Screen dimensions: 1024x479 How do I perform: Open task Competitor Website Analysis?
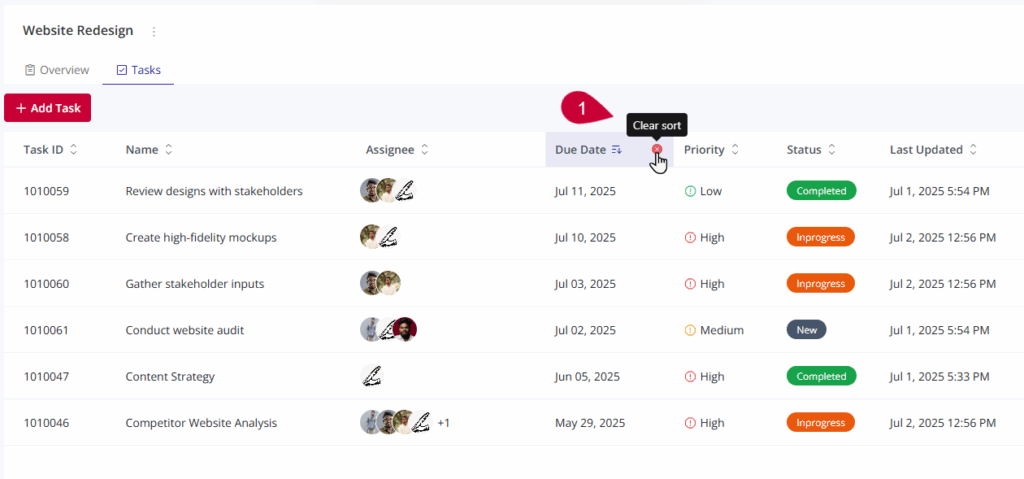201,423
